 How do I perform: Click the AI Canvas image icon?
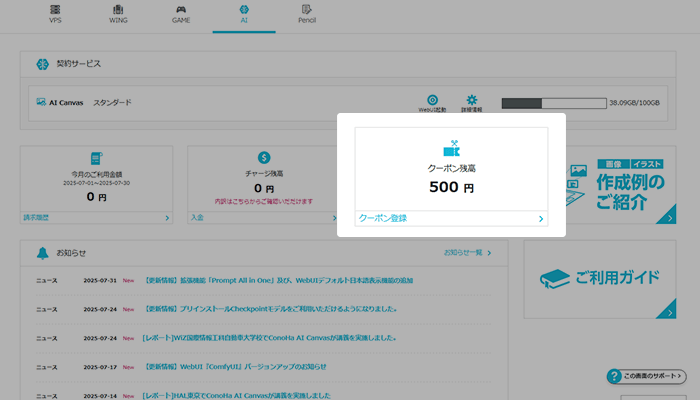pos(41,102)
